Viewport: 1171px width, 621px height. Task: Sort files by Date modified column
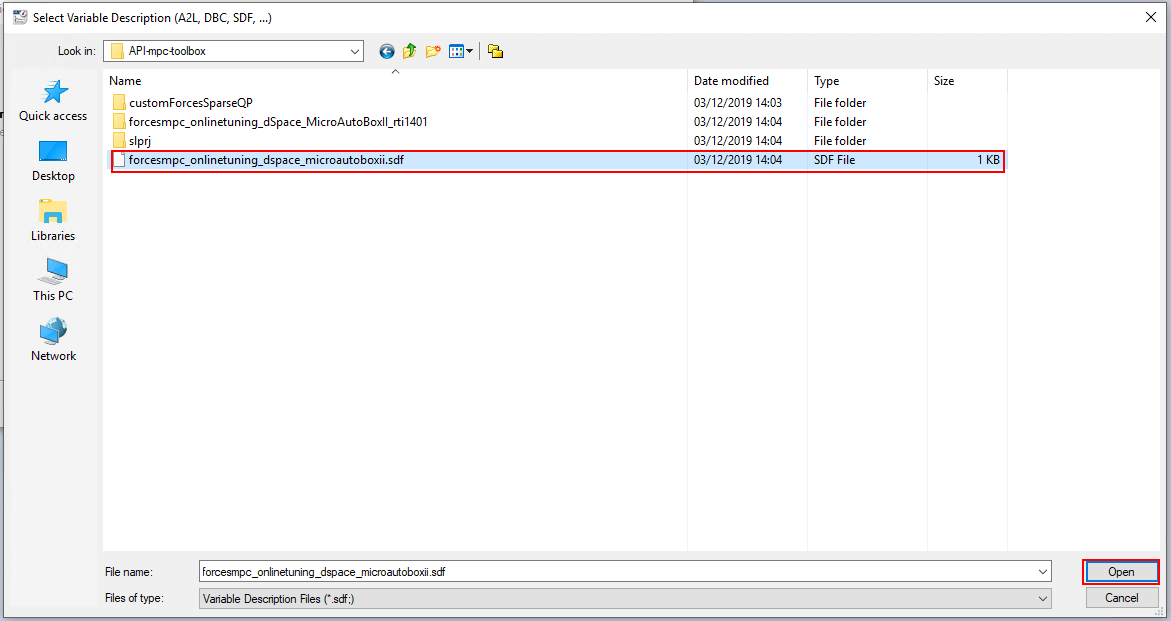[731, 81]
